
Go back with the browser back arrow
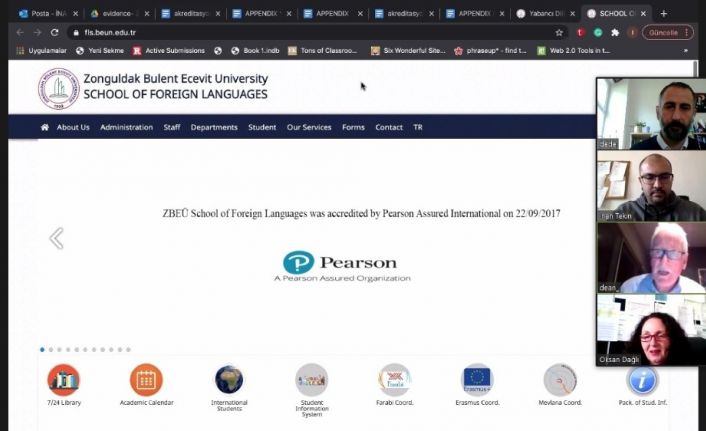(x=20, y=32)
